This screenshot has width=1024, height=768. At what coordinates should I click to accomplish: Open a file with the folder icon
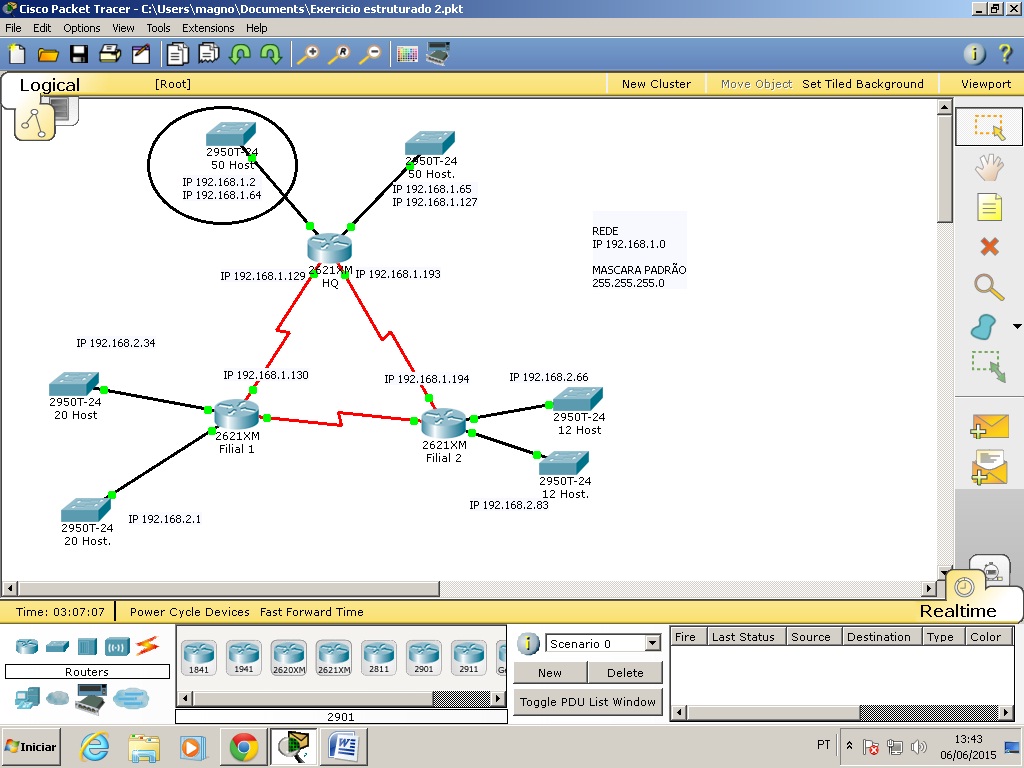48,54
